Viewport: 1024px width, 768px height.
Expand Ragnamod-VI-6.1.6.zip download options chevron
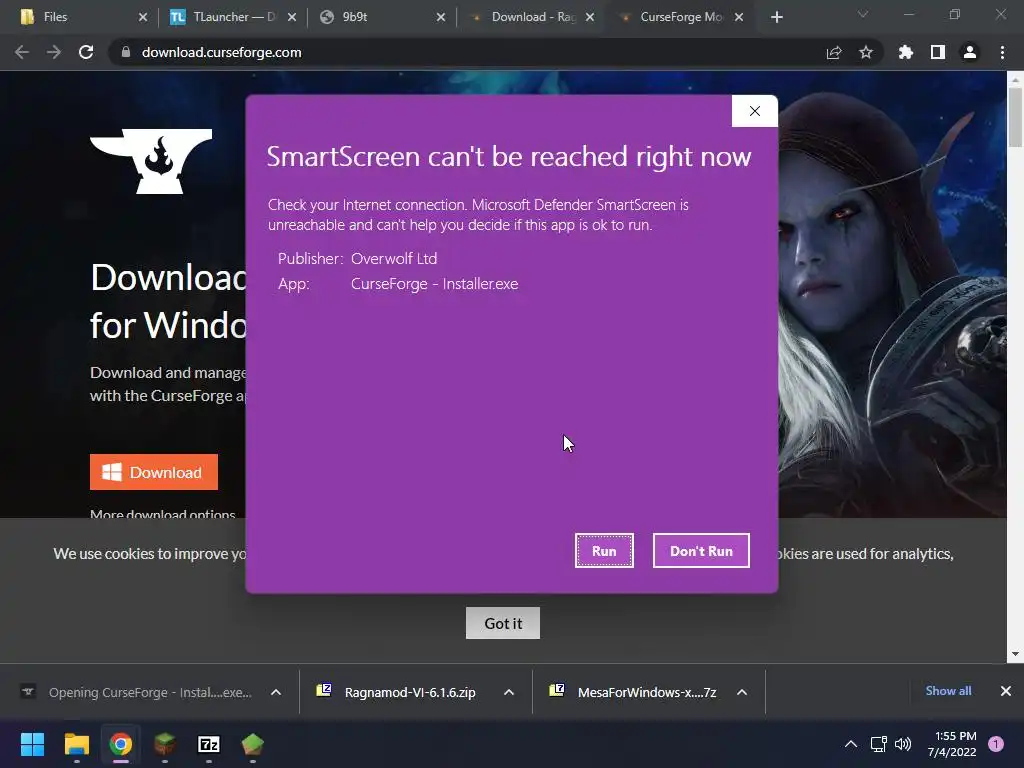[x=509, y=692]
